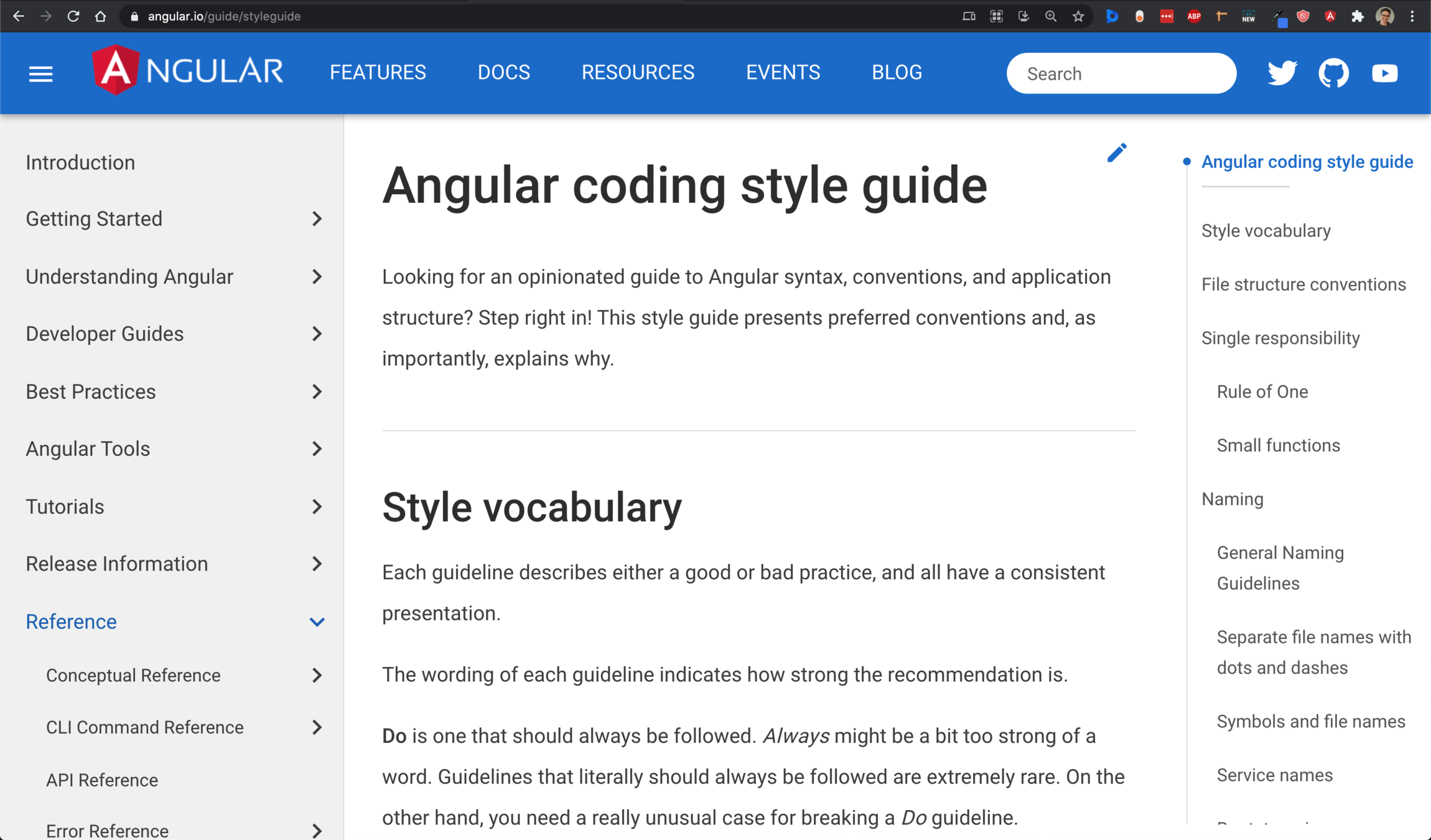Open the YouTube channel icon
The height and width of the screenshot is (840, 1431).
tap(1384, 73)
